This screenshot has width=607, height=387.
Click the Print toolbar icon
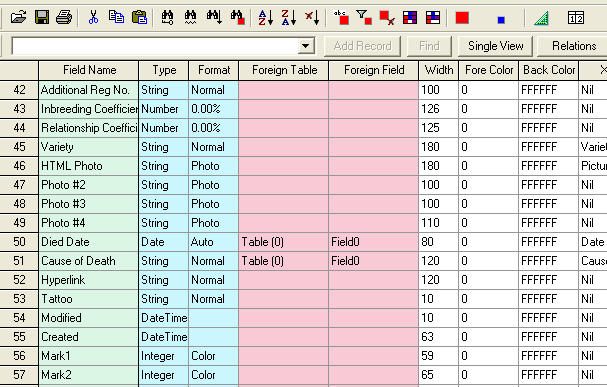pyautogui.click(x=64, y=17)
